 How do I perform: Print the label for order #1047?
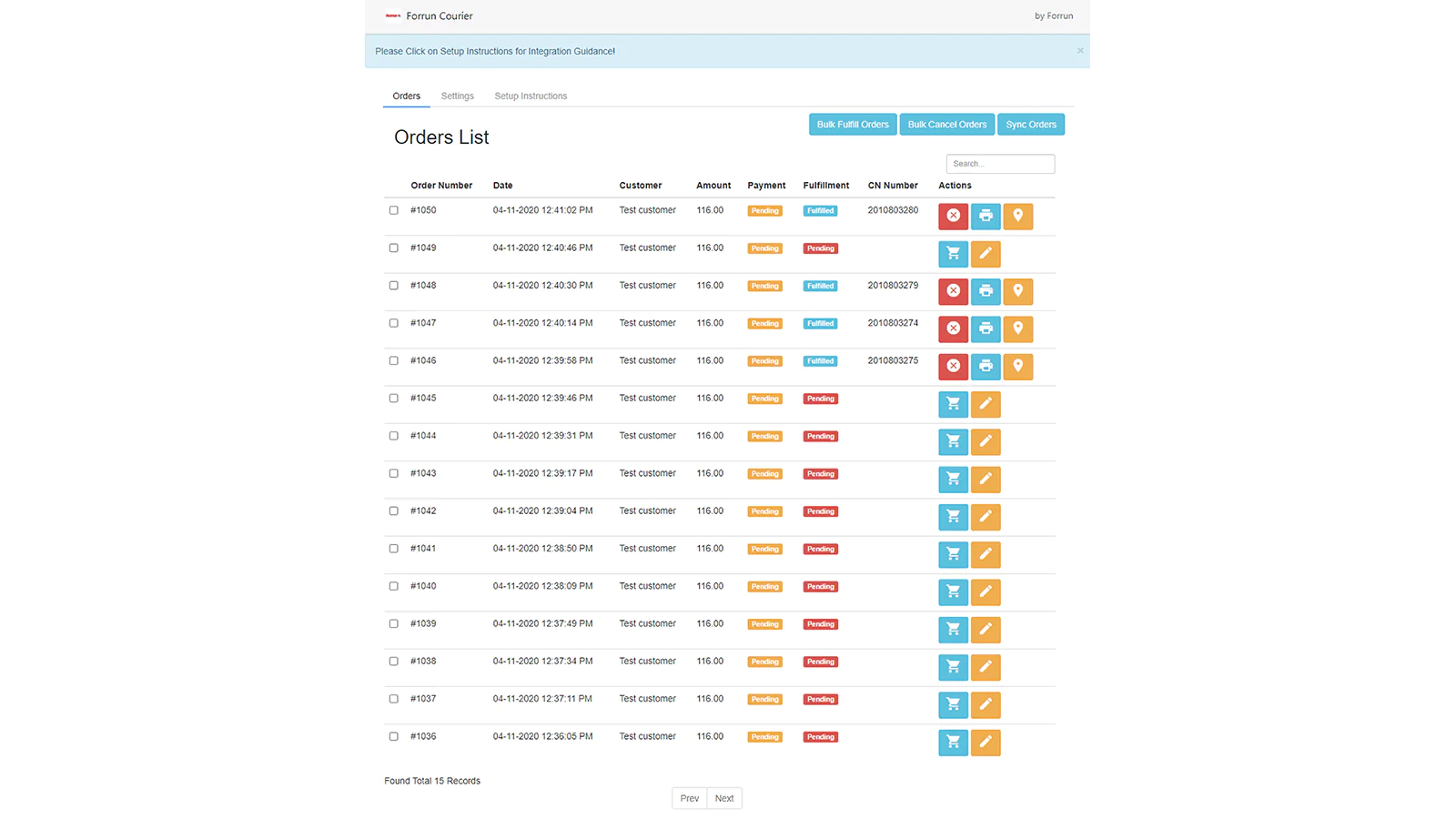point(986,329)
